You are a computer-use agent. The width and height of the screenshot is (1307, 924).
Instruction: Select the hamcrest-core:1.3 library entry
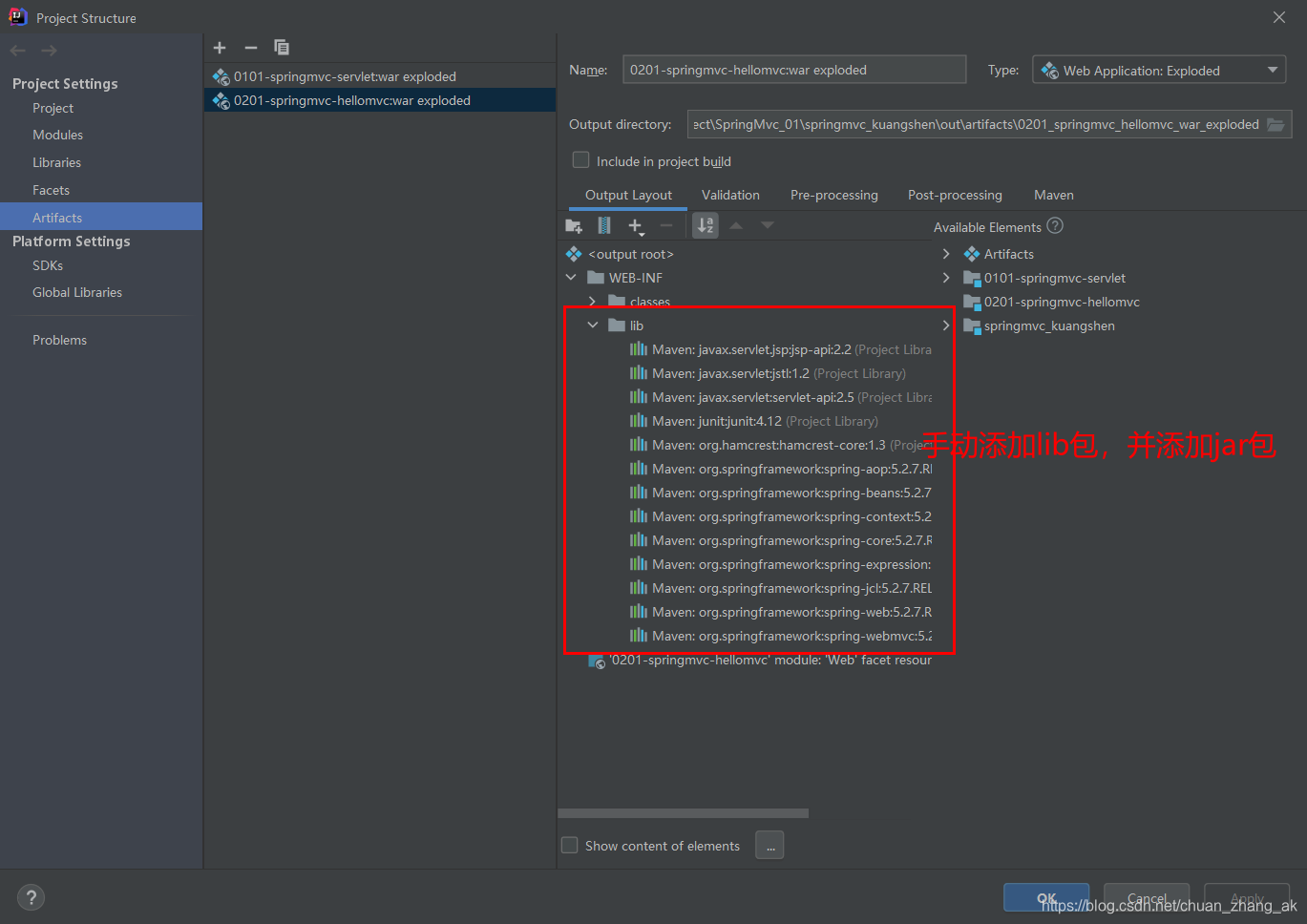tap(780, 445)
